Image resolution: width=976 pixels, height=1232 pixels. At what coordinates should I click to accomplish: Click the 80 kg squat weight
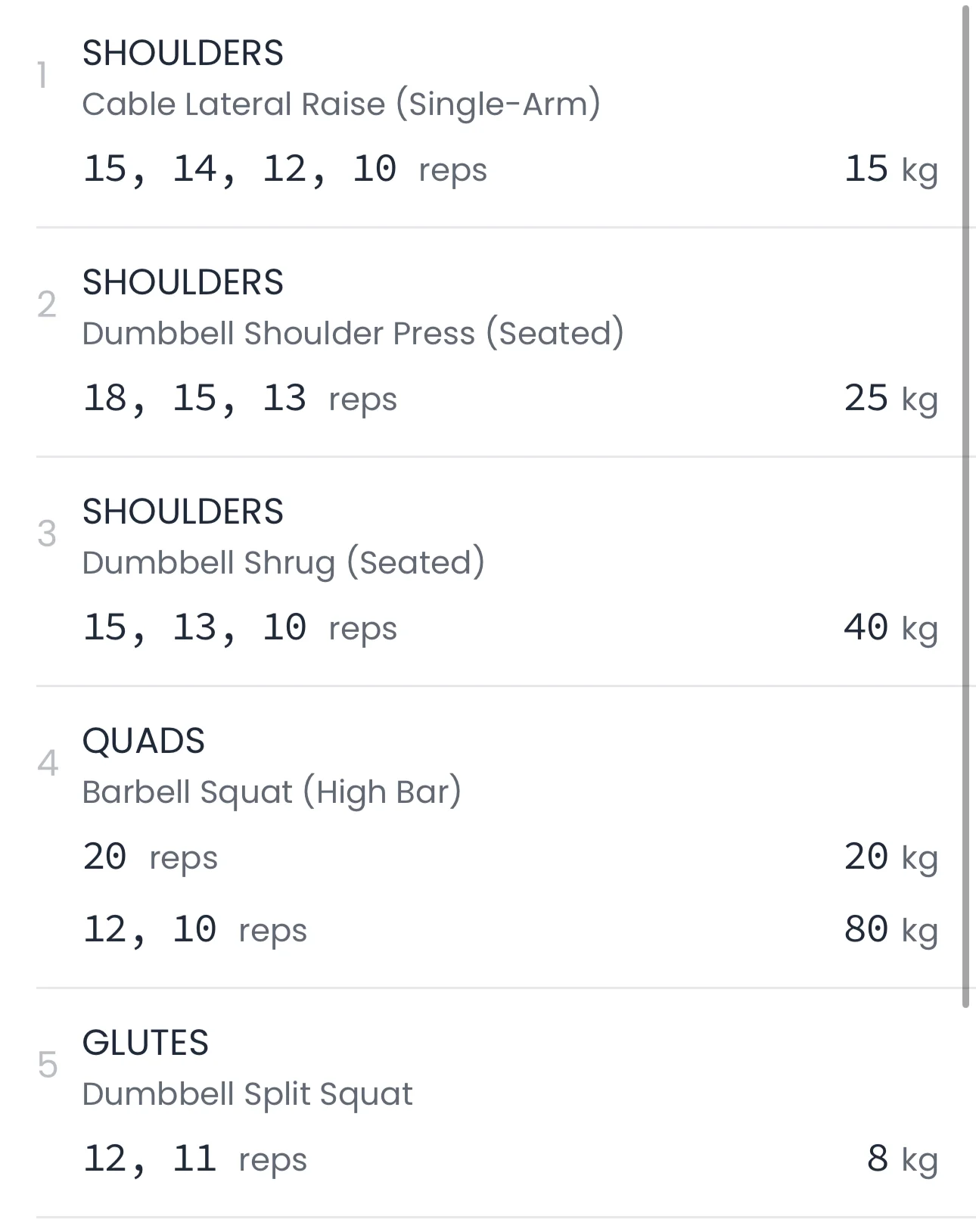coord(891,930)
